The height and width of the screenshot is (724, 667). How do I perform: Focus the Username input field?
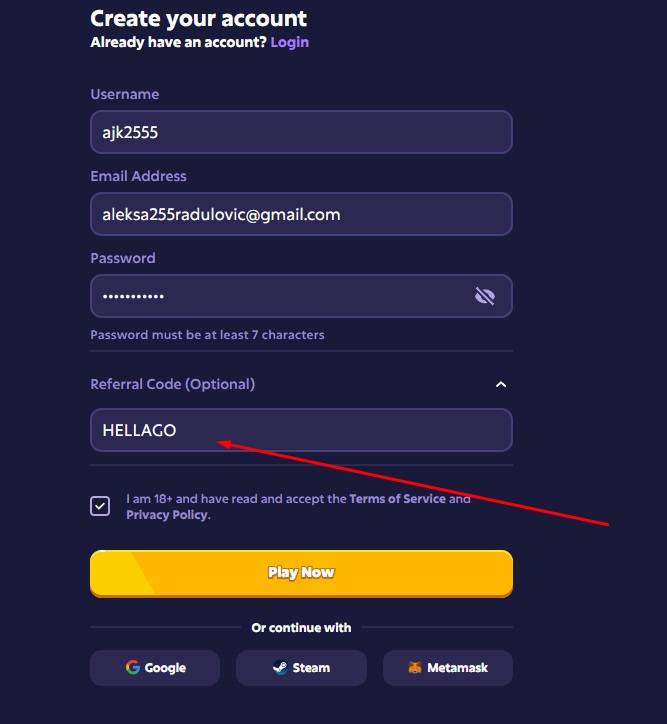pyautogui.click(x=301, y=132)
